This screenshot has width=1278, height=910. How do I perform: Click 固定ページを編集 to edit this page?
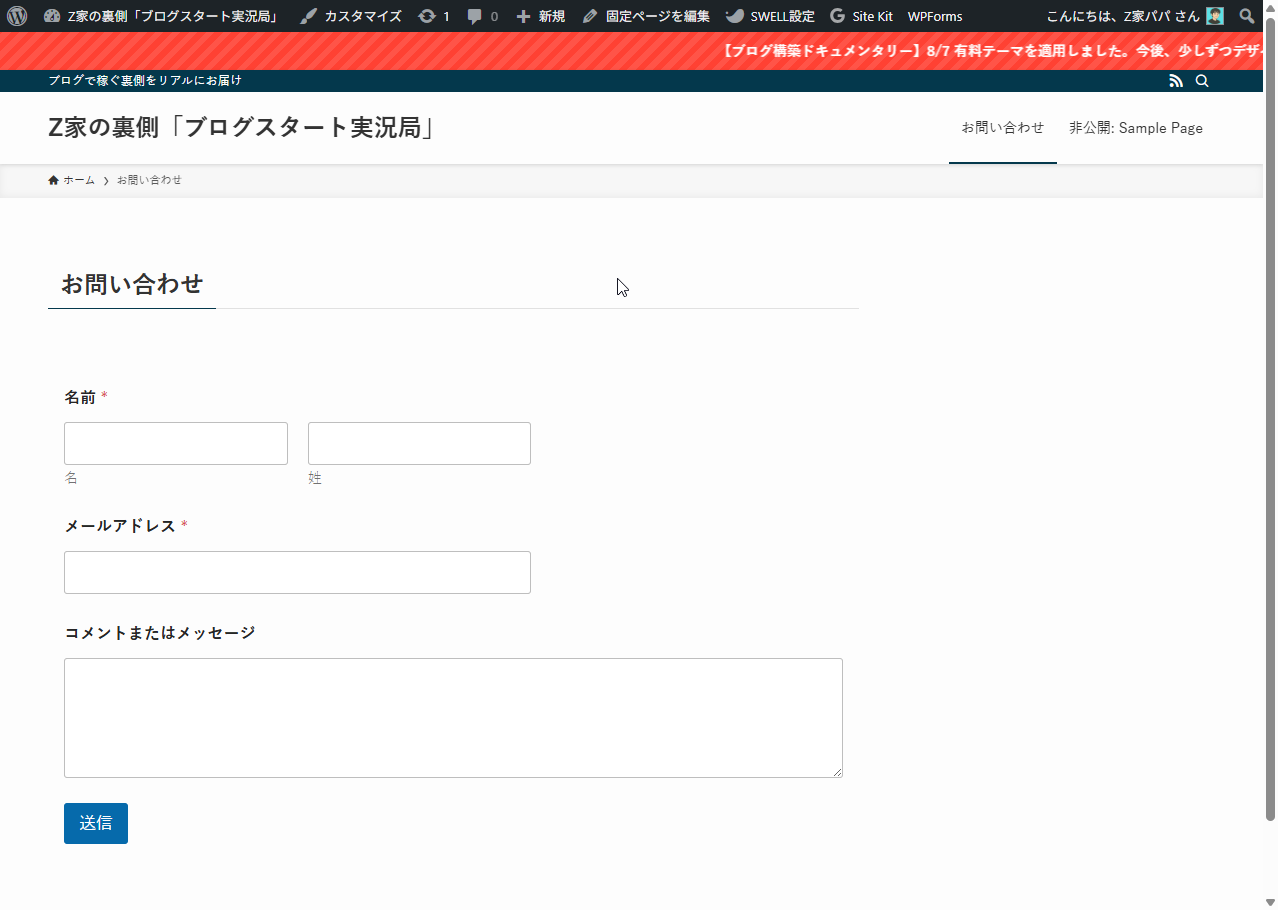646,16
